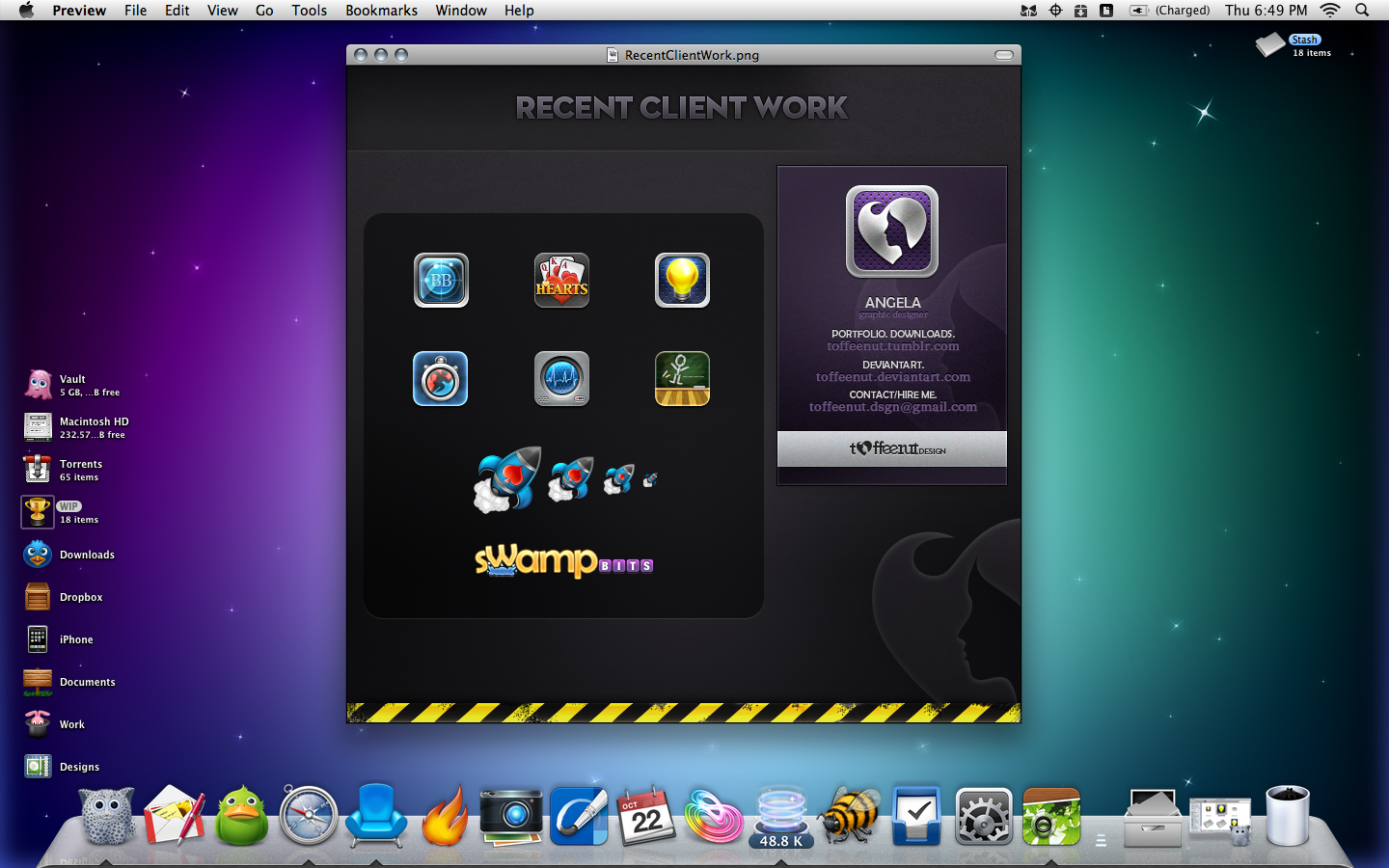Click the Recent Client Work heading
This screenshot has width=1389, height=868.
[682, 108]
